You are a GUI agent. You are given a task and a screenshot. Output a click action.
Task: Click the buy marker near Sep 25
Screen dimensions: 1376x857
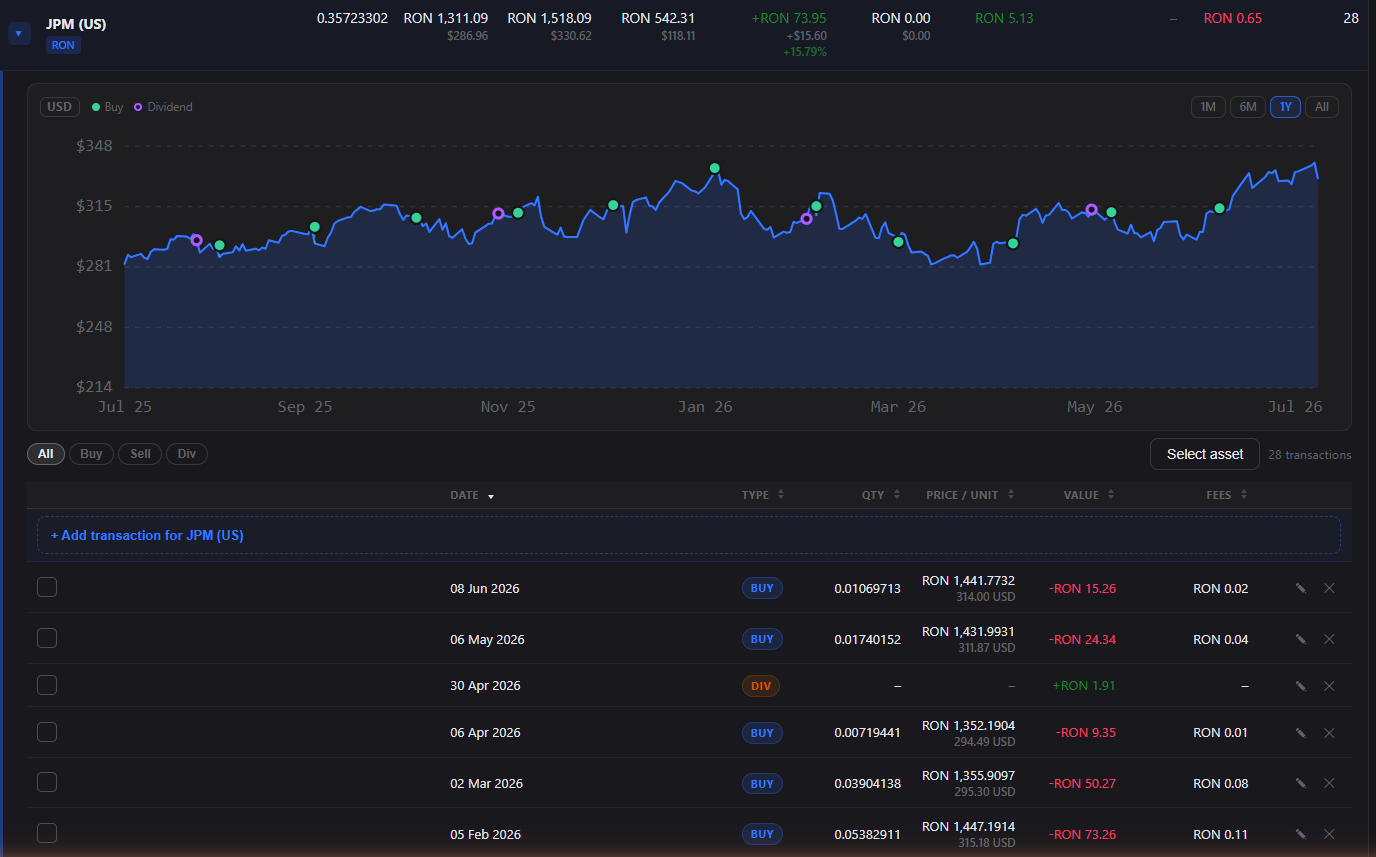[x=315, y=227]
